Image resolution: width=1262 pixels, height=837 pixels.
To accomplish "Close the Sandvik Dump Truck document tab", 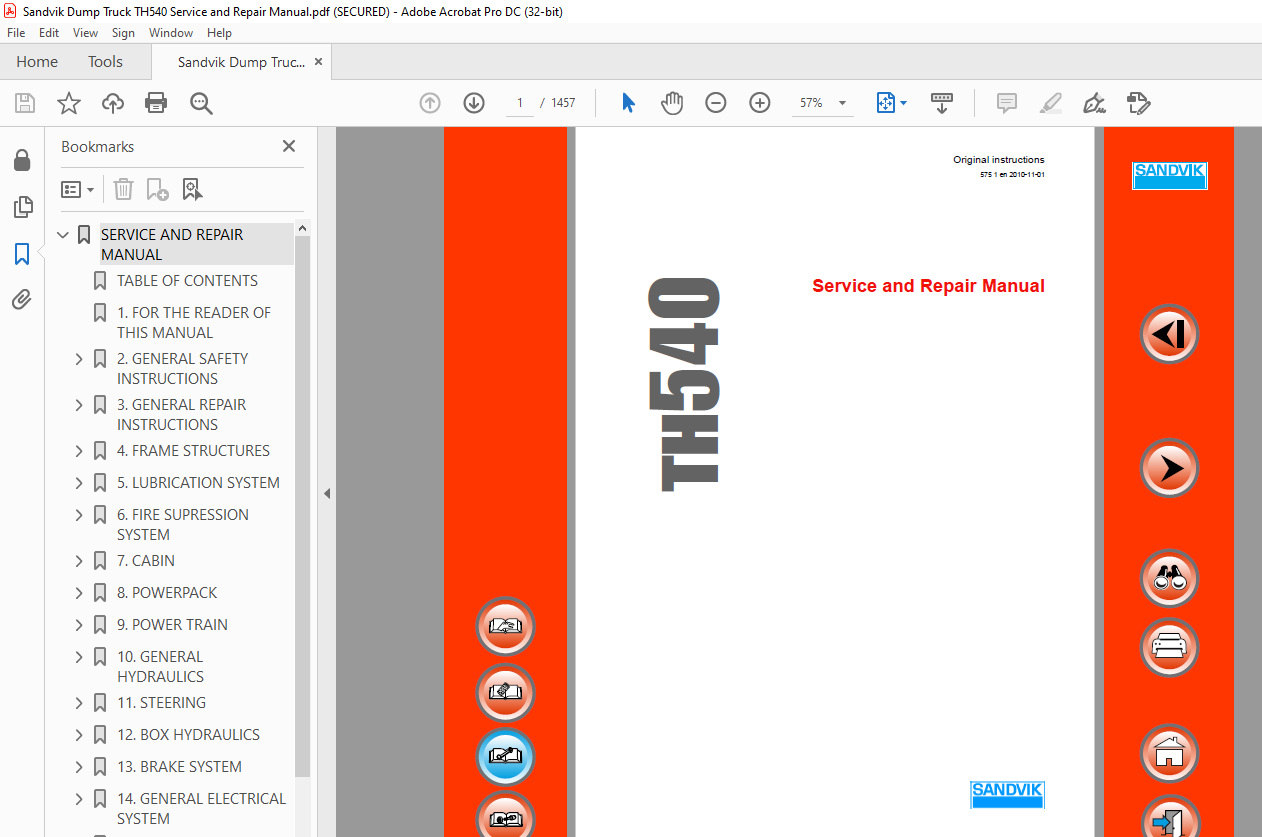I will pyautogui.click(x=318, y=62).
